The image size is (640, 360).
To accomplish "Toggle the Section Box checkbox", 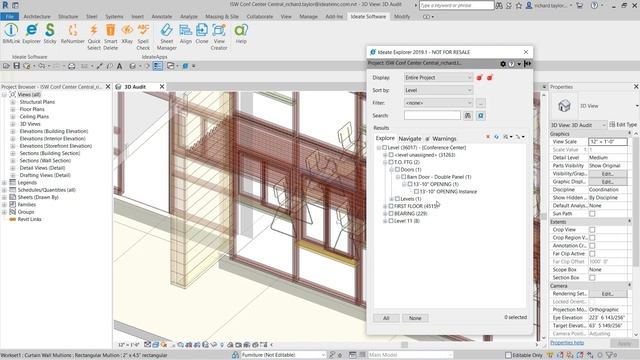I will (592, 278).
